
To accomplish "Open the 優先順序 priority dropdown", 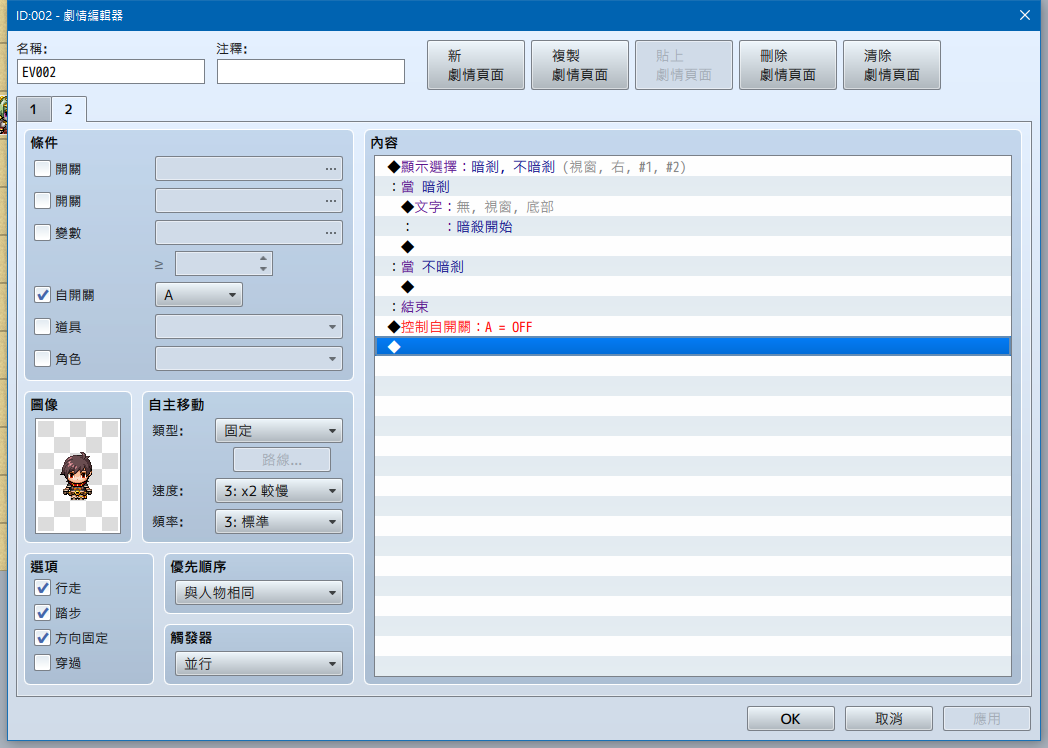I will tap(259, 593).
